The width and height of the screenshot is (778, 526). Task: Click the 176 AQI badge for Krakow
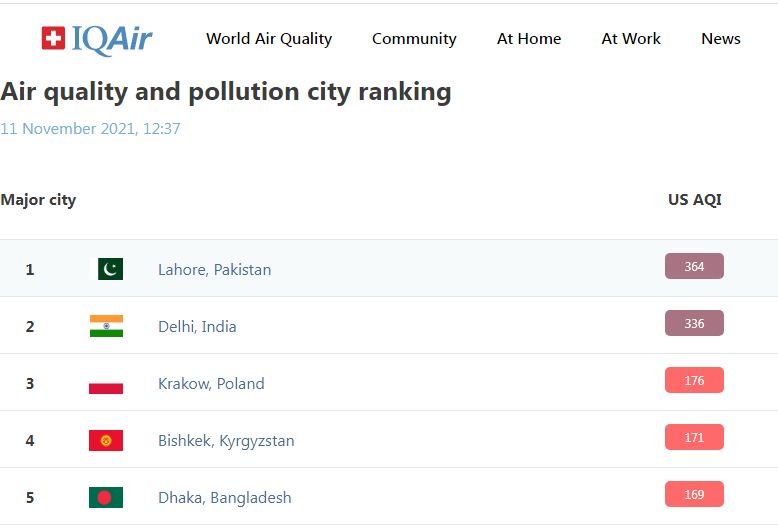pos(694,381)
